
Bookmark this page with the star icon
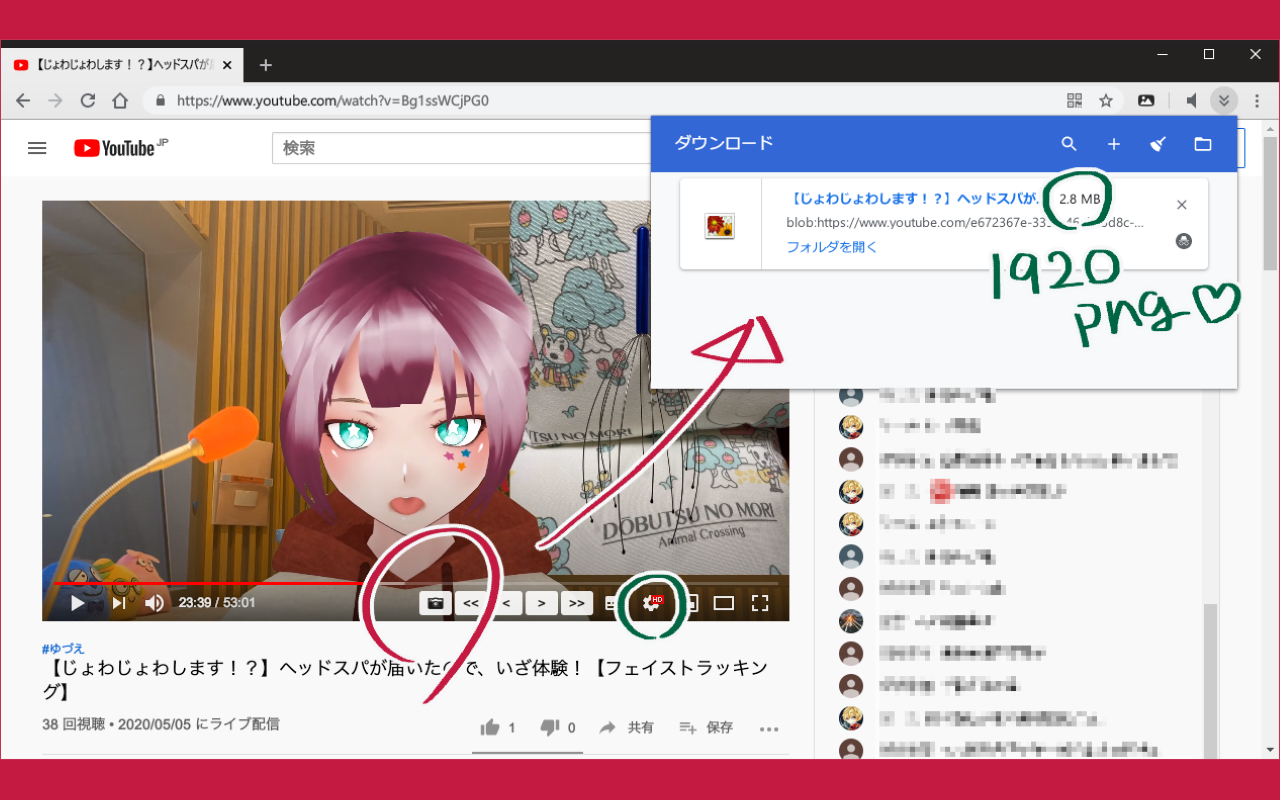pyautogui.click(x=1106, y=100)
